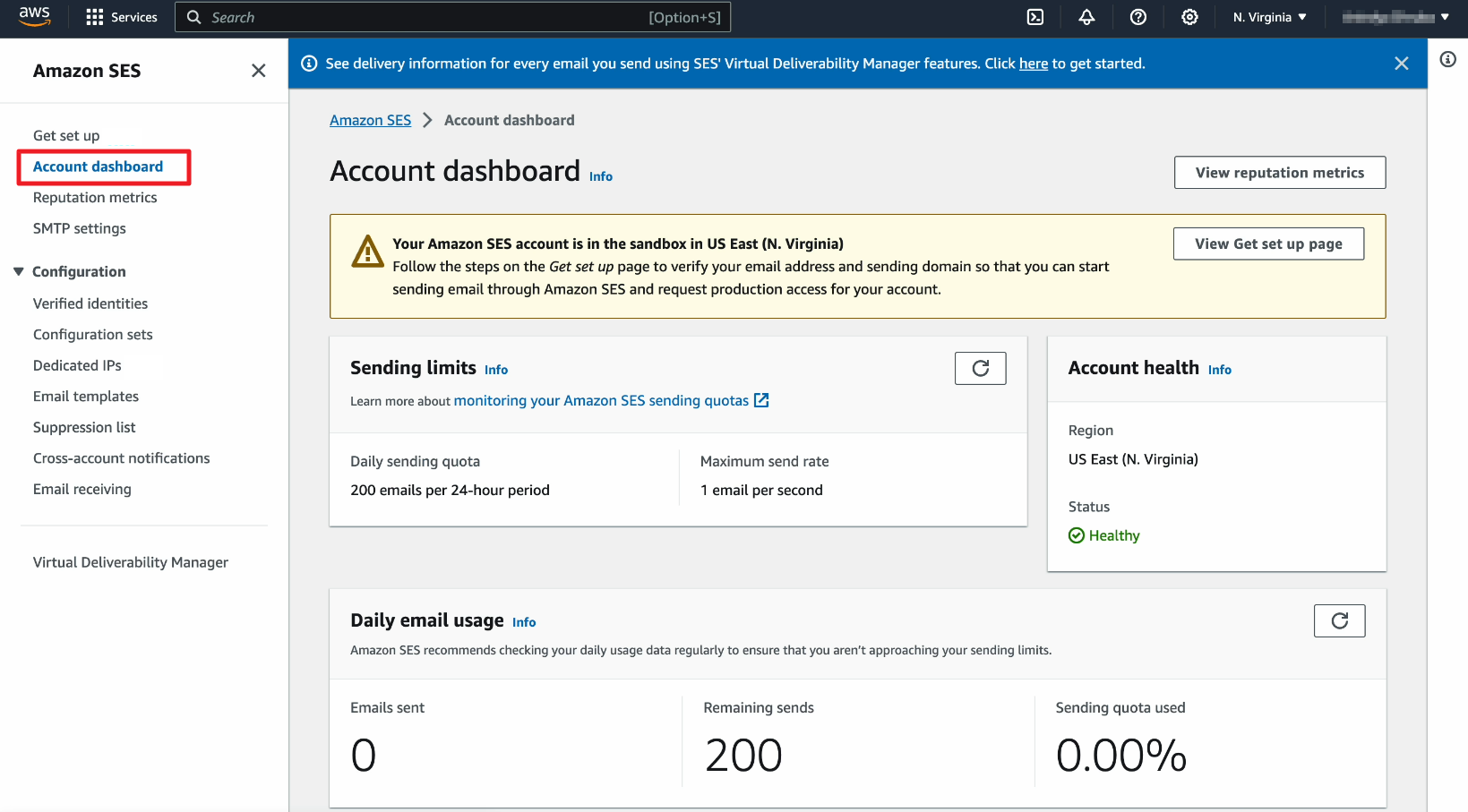Open SMTP settings in sidebar
The width and height of the screenshot is (1468, 812).
80,228
